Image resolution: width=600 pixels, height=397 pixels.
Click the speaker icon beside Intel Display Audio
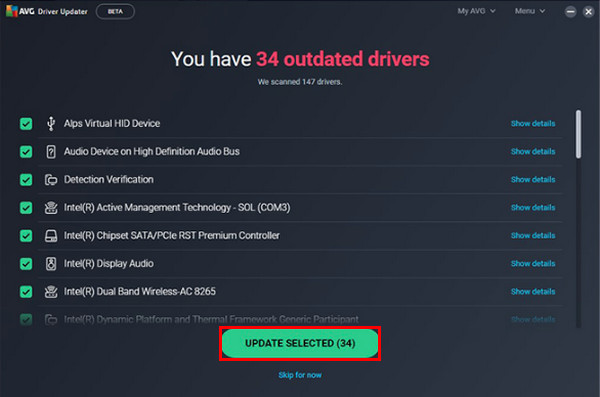(x=51, y=263)
